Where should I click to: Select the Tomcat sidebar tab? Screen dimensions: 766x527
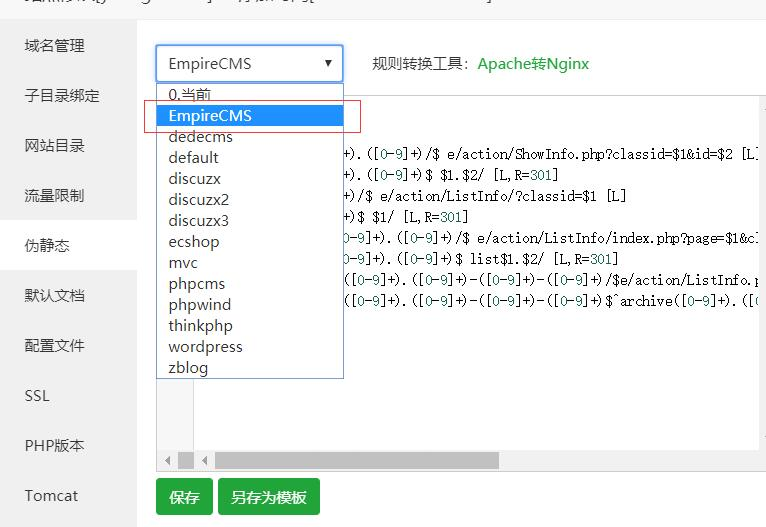pos(51,496)
